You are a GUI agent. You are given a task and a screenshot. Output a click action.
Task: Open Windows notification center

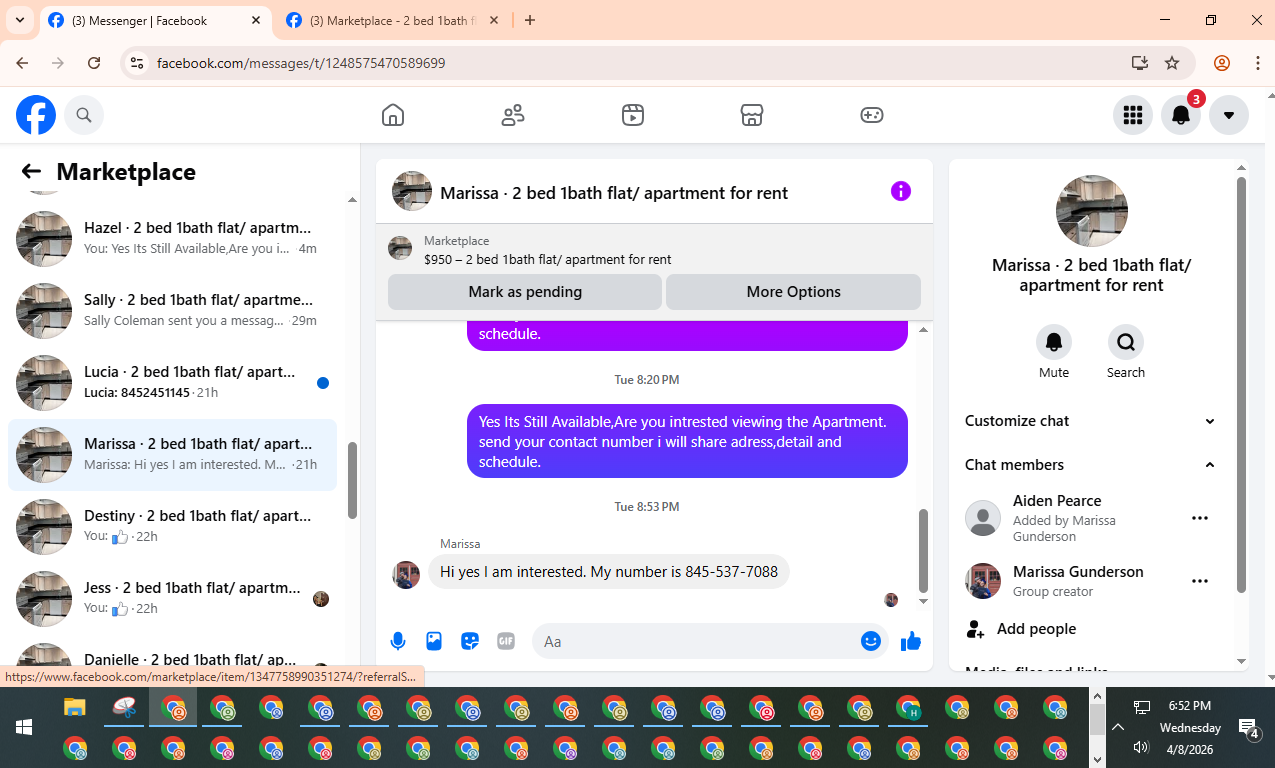[1248, 728]
